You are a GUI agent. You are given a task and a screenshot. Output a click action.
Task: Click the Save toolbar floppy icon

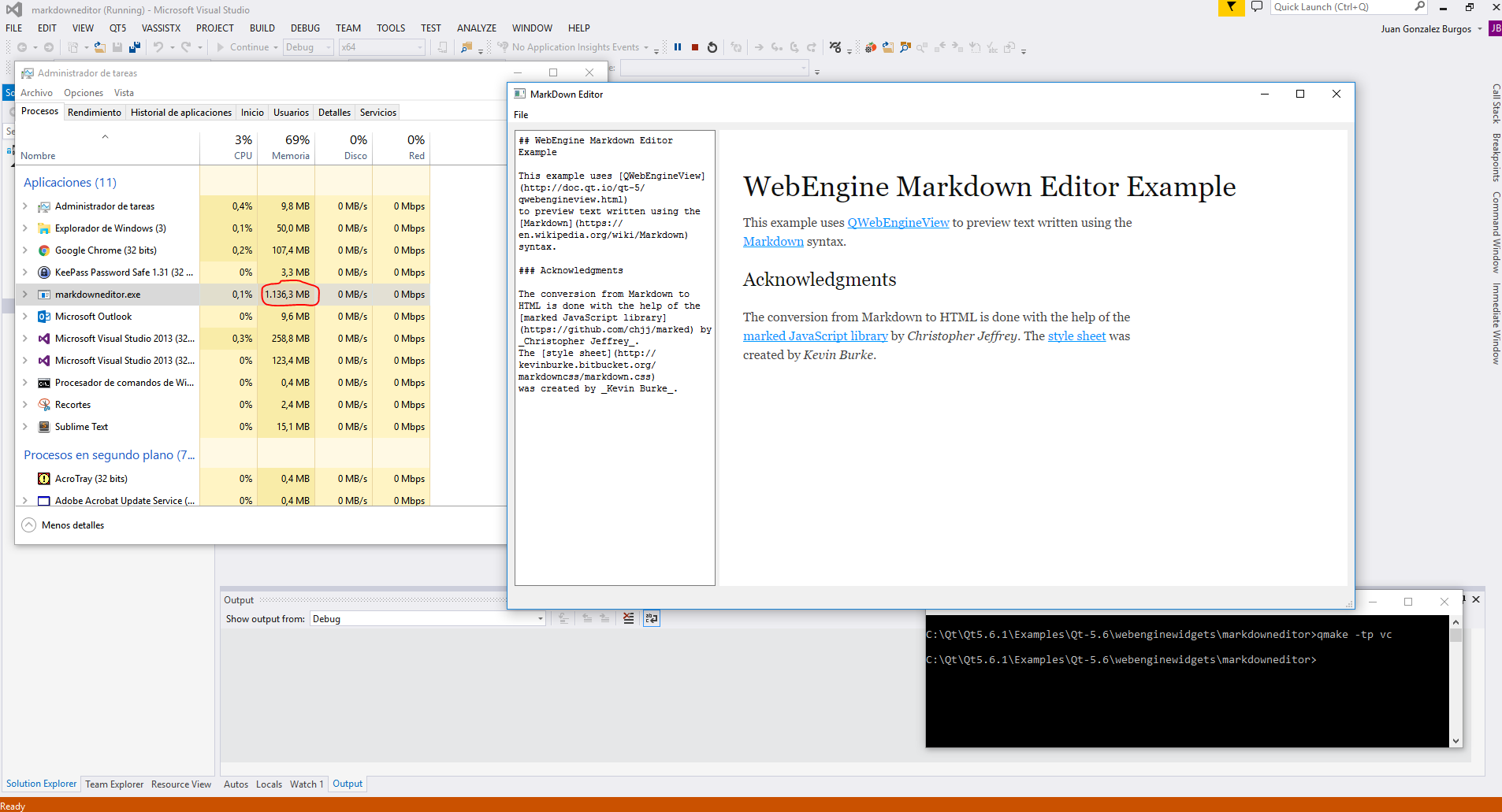tap(117, 47)
